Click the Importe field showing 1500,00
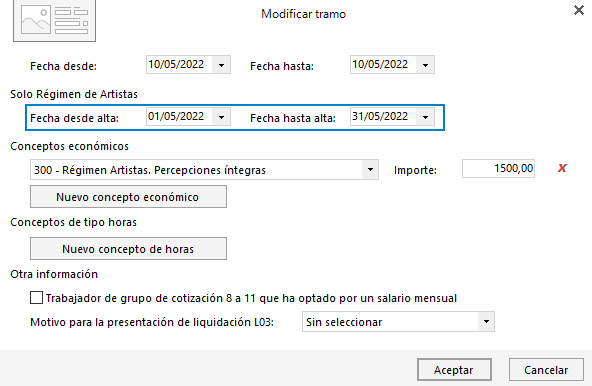Screen dimensions: 592x386 pos(498,168)
